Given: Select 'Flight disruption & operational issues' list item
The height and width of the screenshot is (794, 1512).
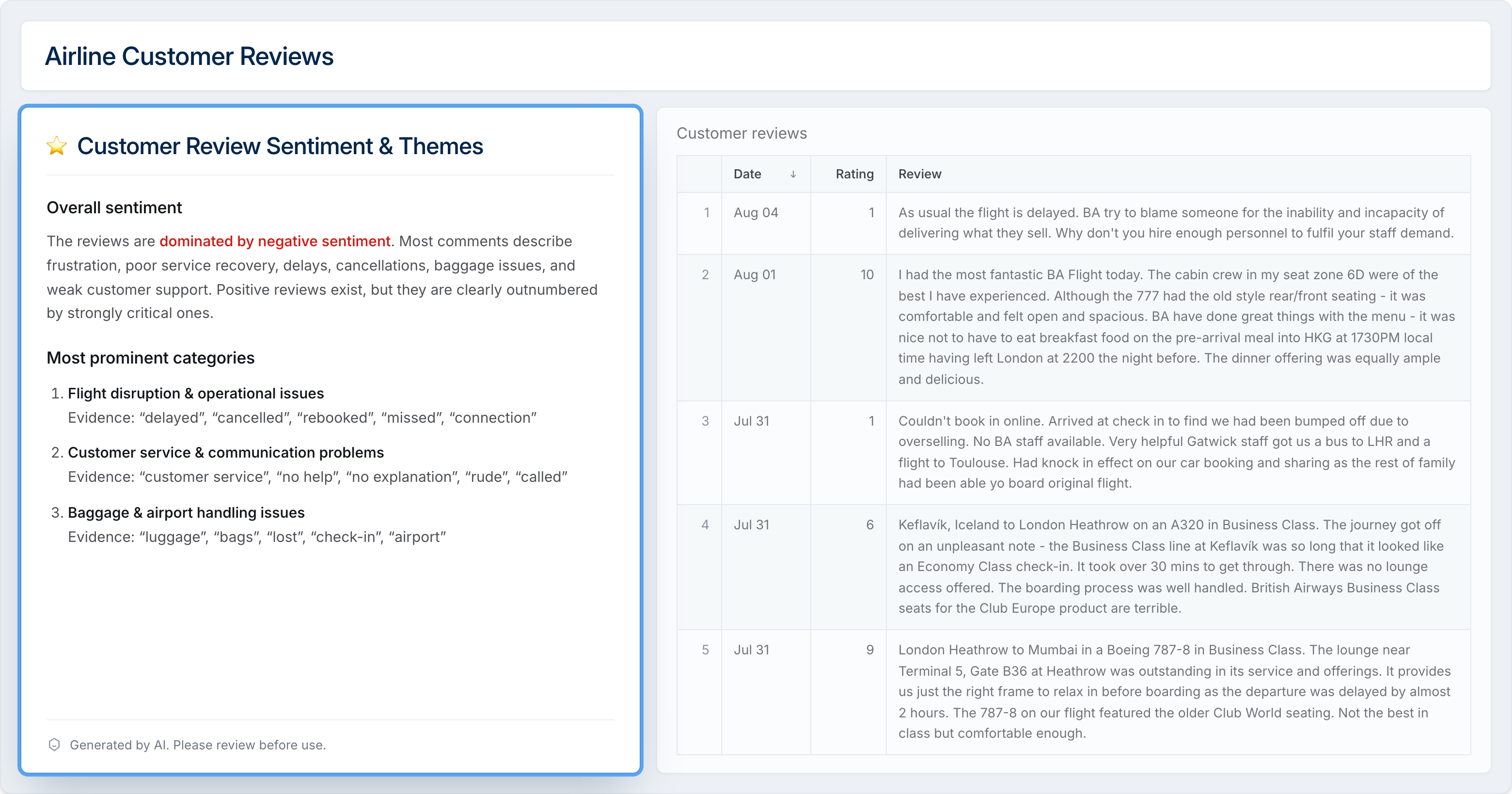Looking at the screenshot, I should (x=196, y=394).
